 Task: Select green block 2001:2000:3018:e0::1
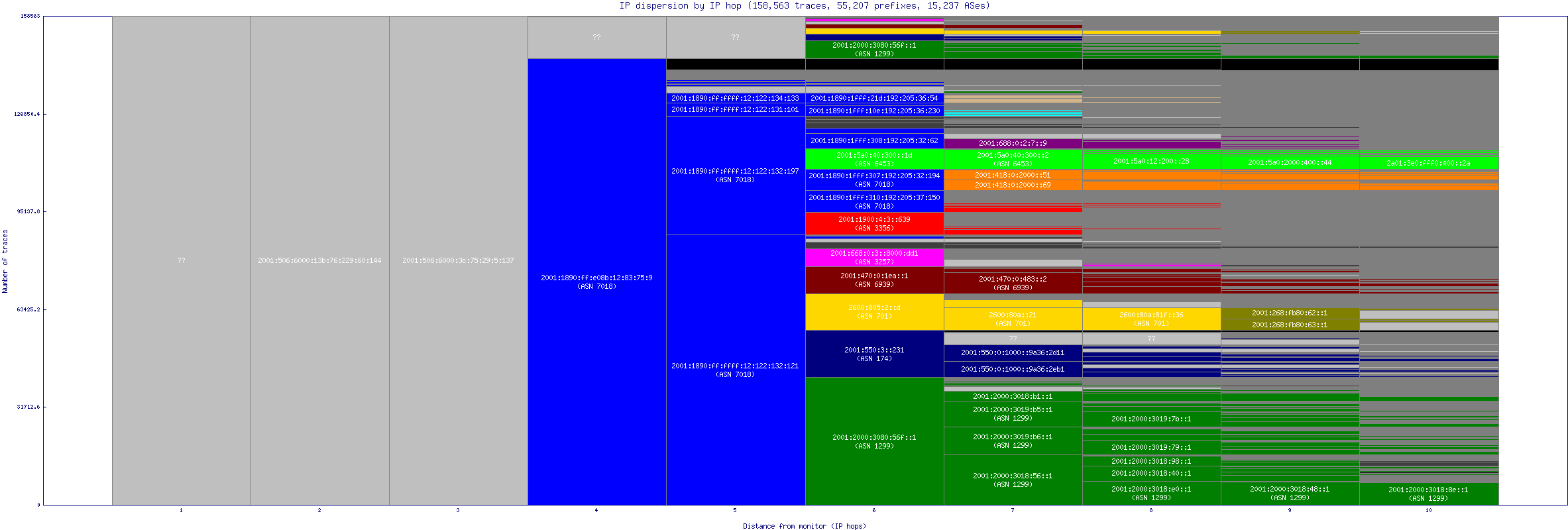click(1151, 493)
